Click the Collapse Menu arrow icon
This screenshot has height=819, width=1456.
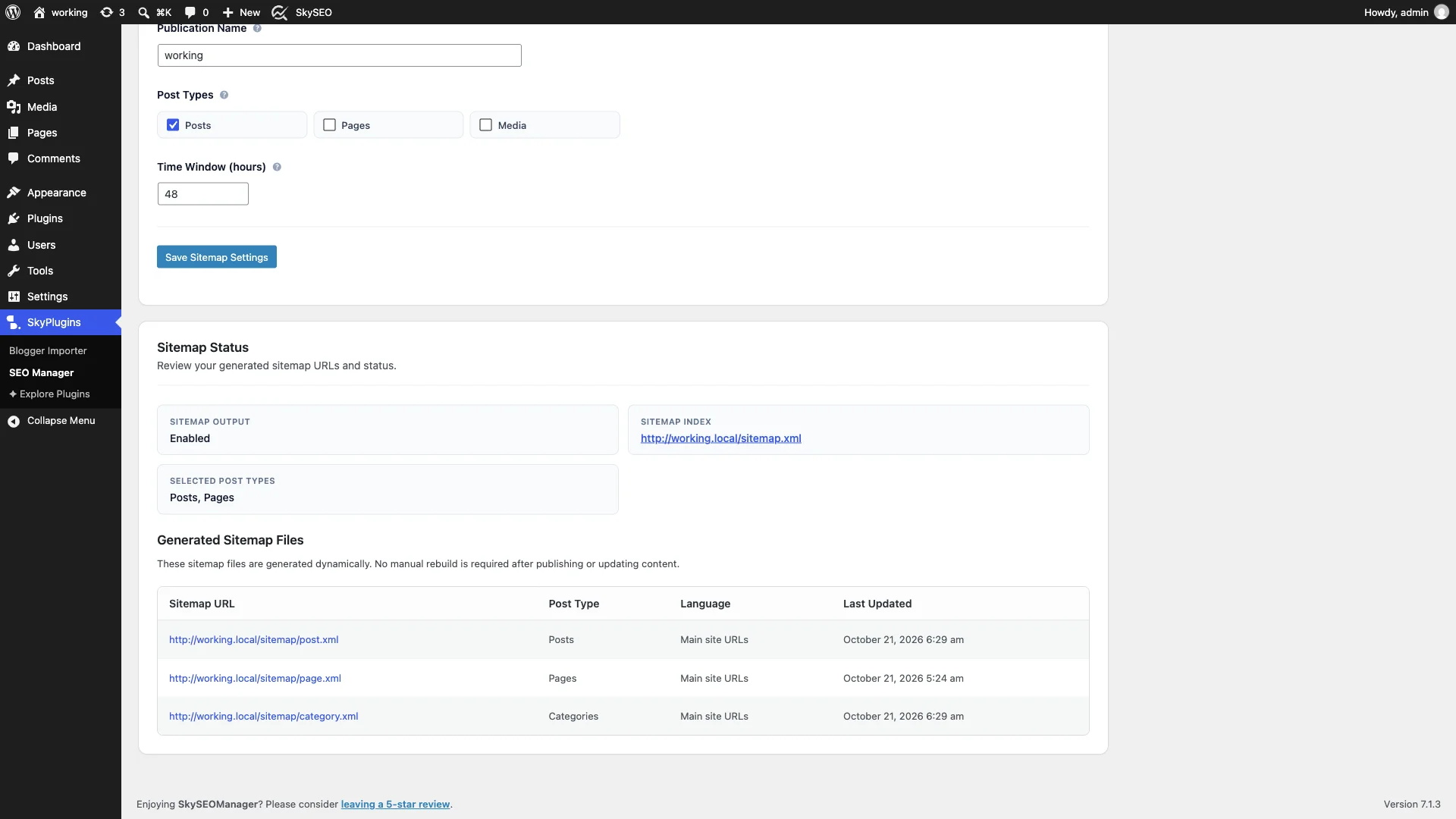(14, 421)
